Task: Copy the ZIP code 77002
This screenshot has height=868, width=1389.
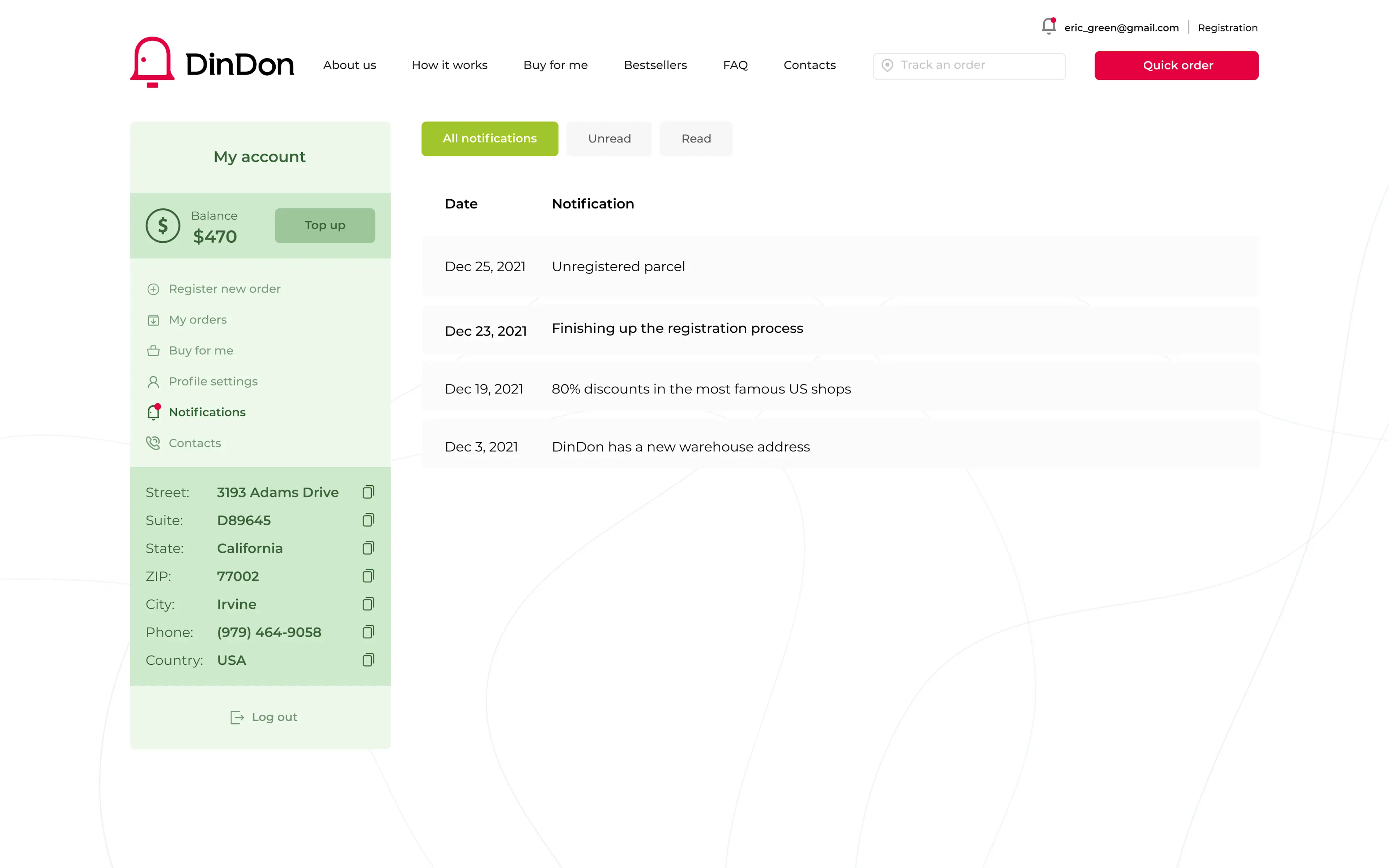Action: tap(368, 576)
